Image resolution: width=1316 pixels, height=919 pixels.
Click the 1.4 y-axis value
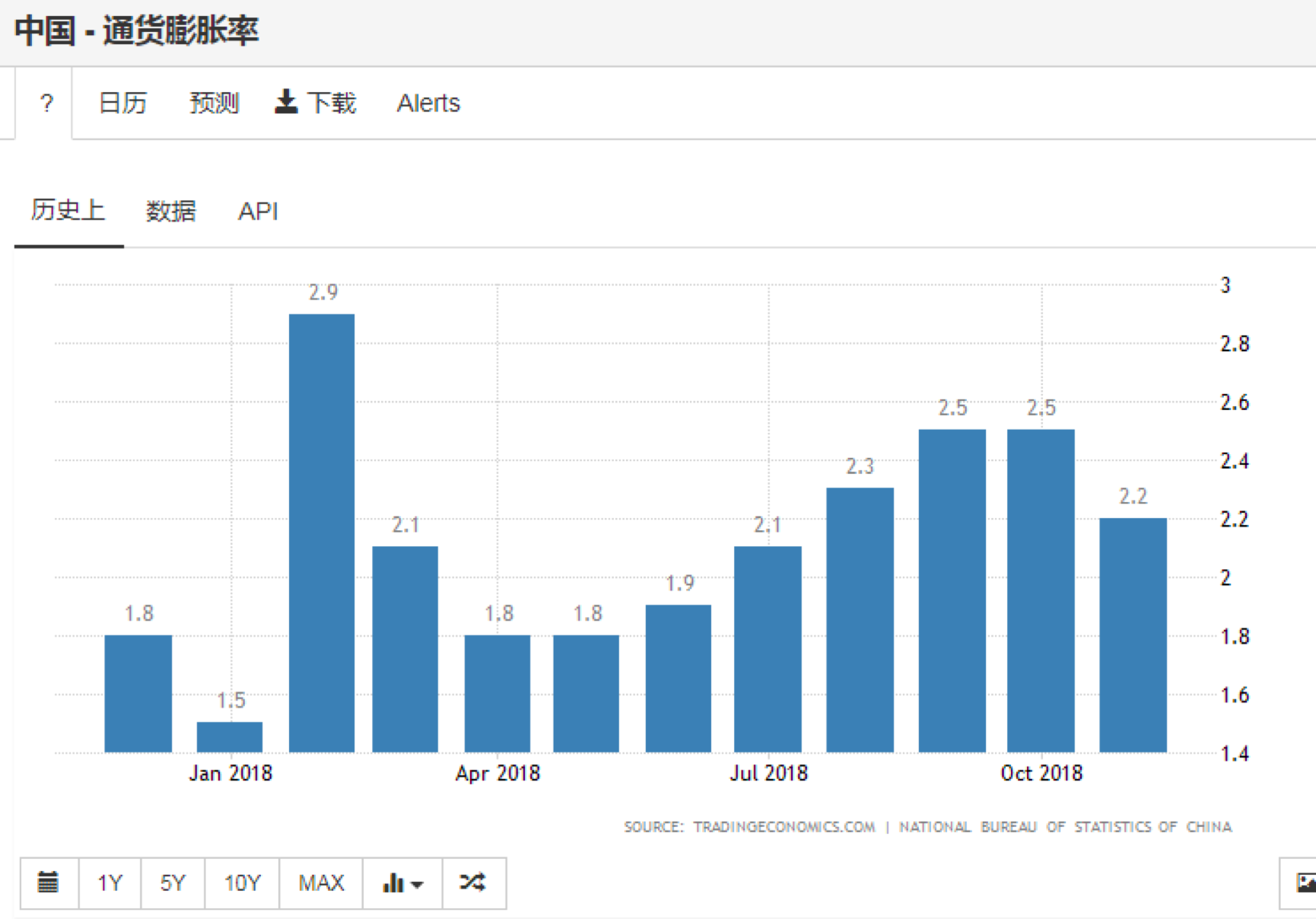tap(1235, 754)
